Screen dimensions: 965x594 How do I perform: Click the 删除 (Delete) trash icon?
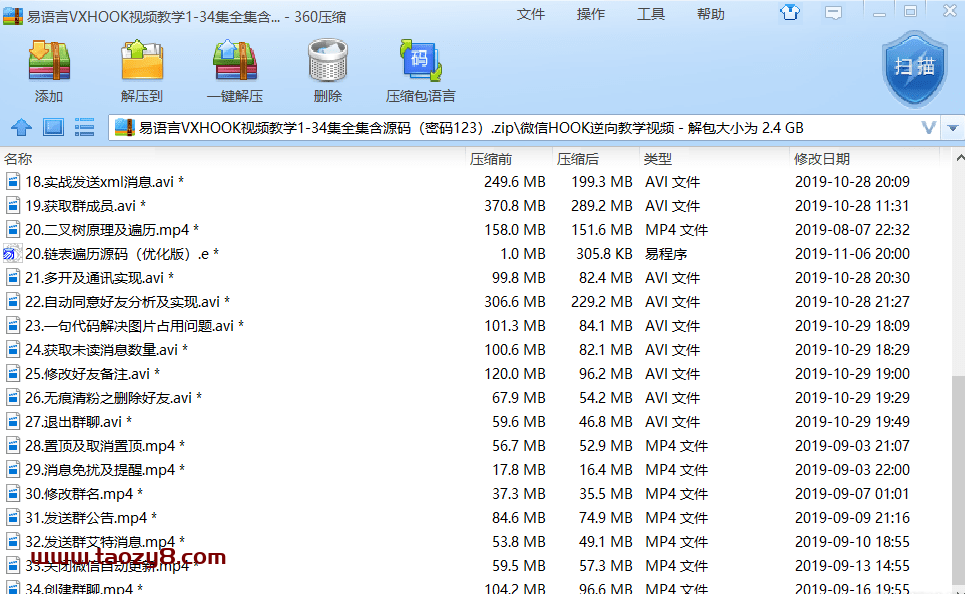327,70
